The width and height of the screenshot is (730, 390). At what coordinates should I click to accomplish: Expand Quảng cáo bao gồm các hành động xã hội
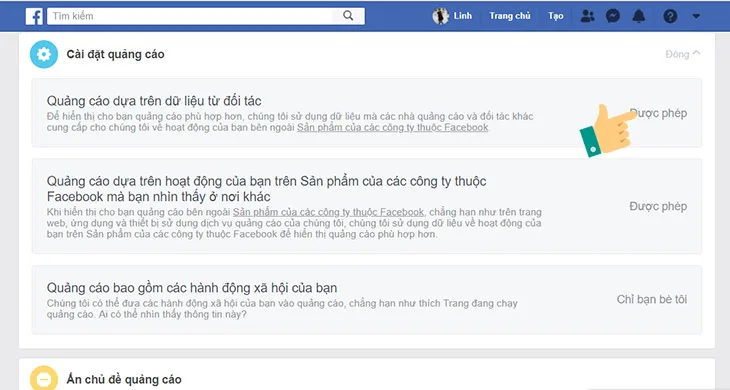coord(367,300)
